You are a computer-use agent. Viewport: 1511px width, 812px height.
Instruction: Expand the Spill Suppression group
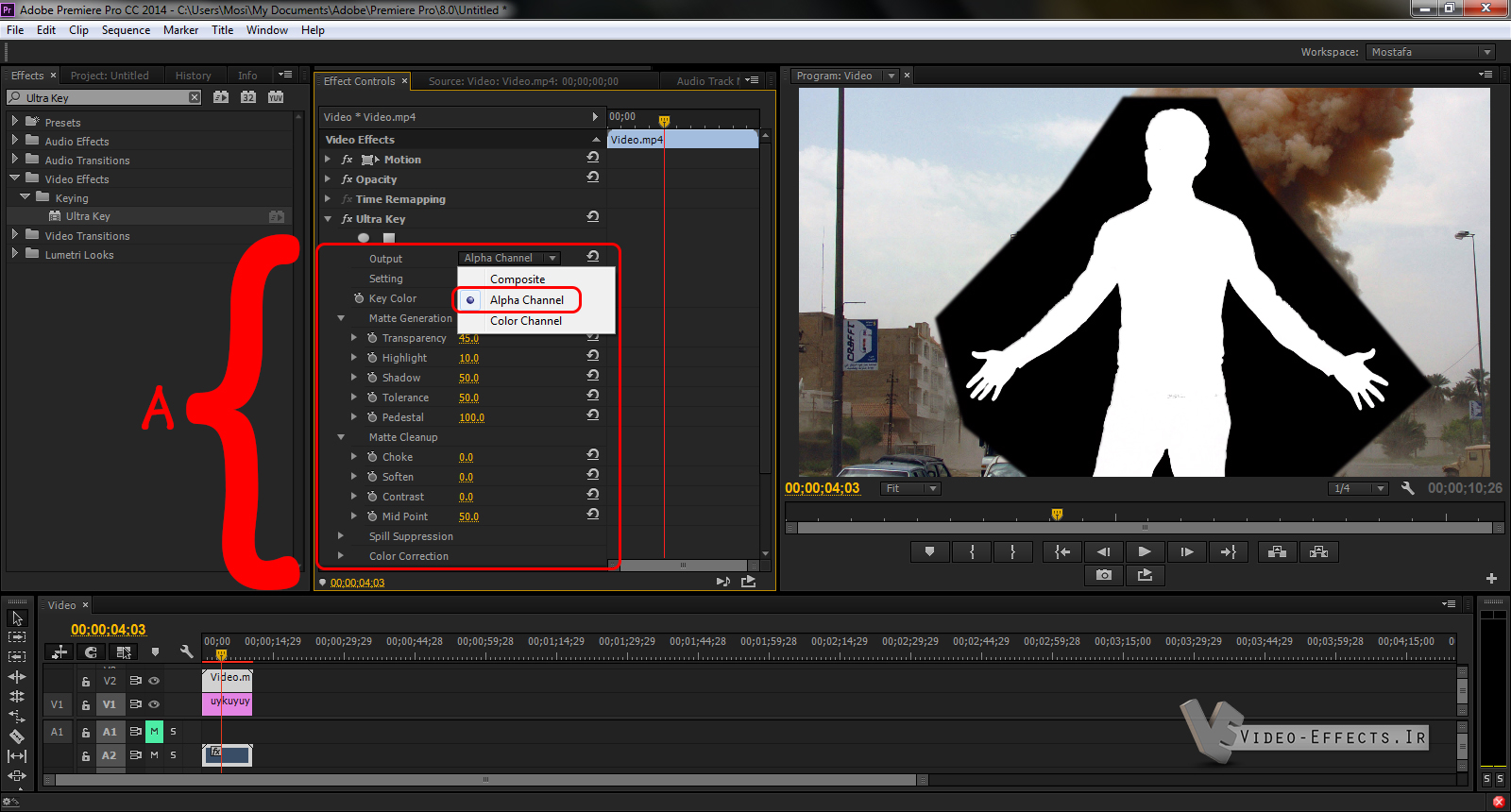[x=341, y=536]
